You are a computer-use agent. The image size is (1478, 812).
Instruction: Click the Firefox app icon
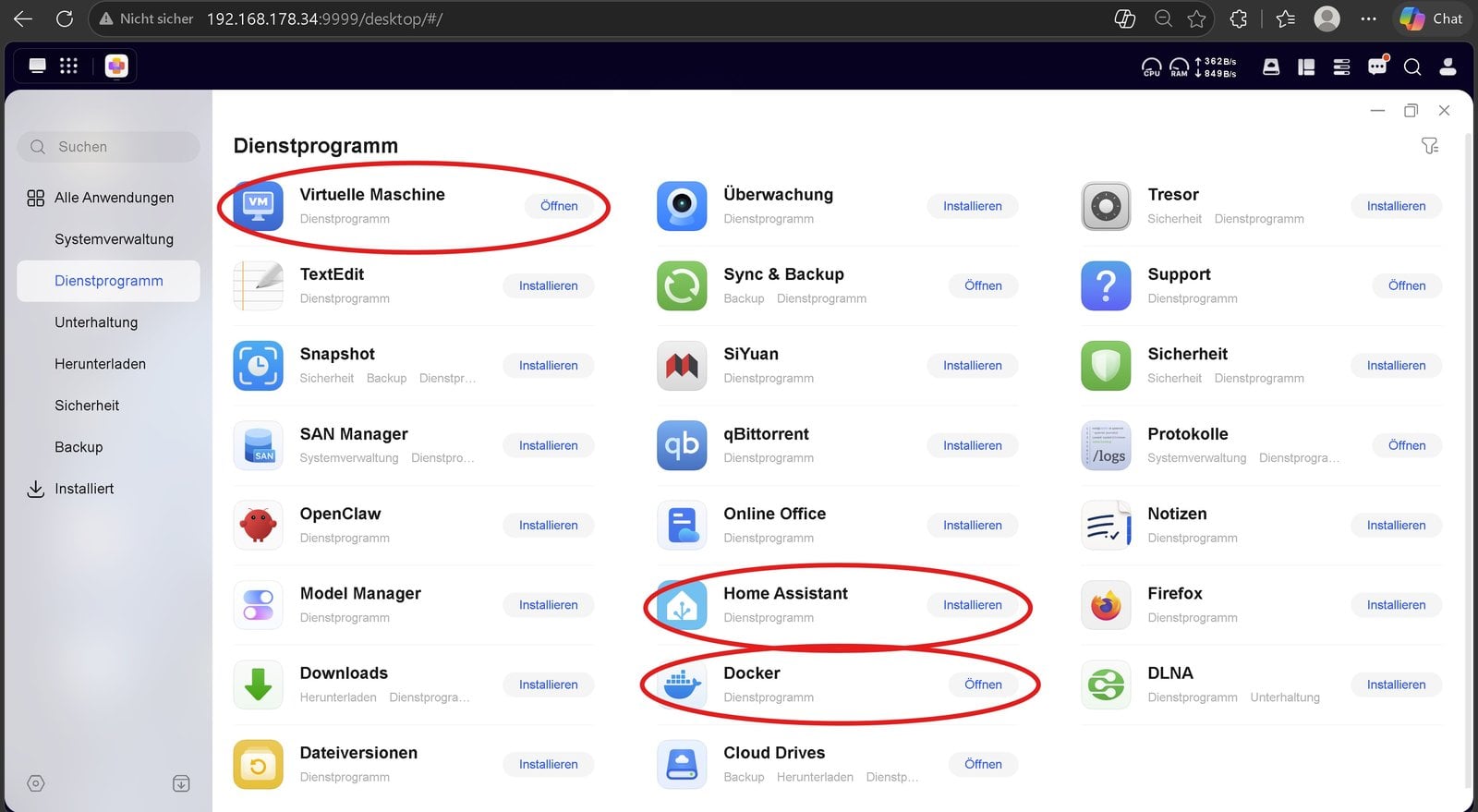(x=1106, y=605)
